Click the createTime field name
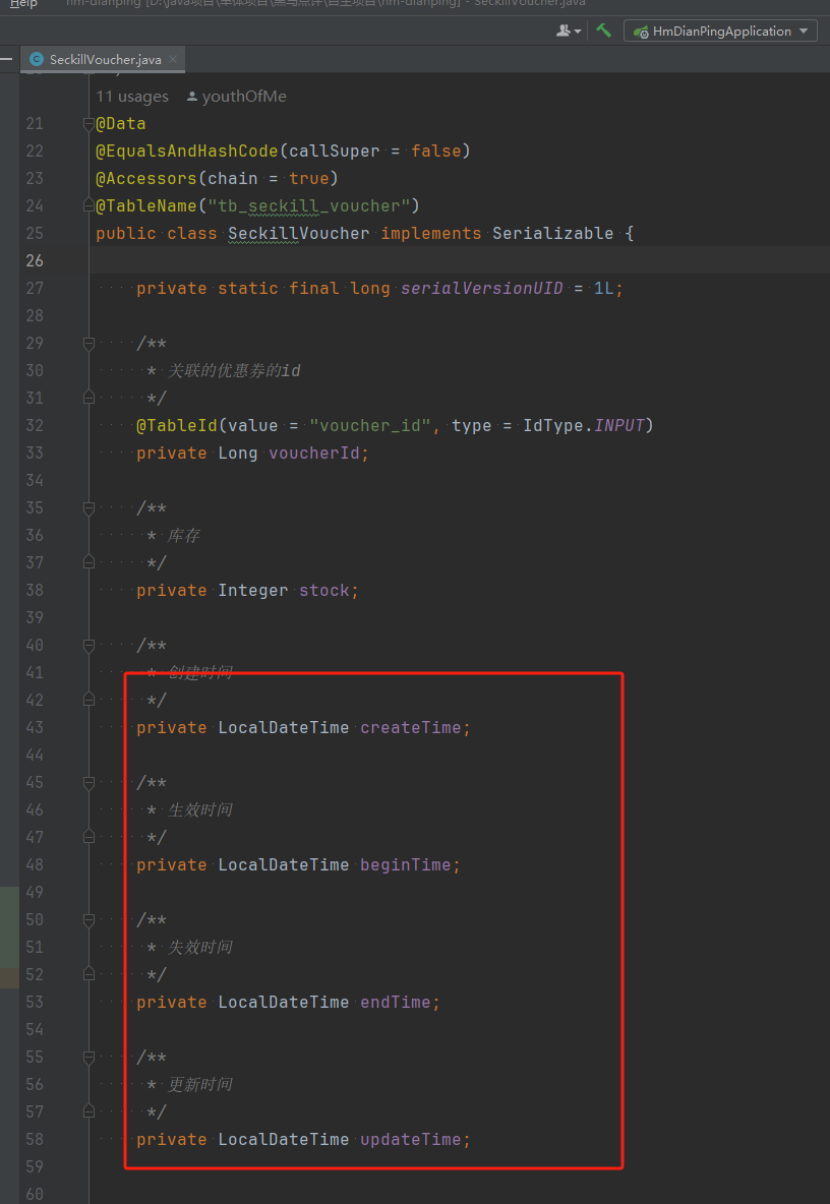830x1204 pixels. click(x=411, y=727)
